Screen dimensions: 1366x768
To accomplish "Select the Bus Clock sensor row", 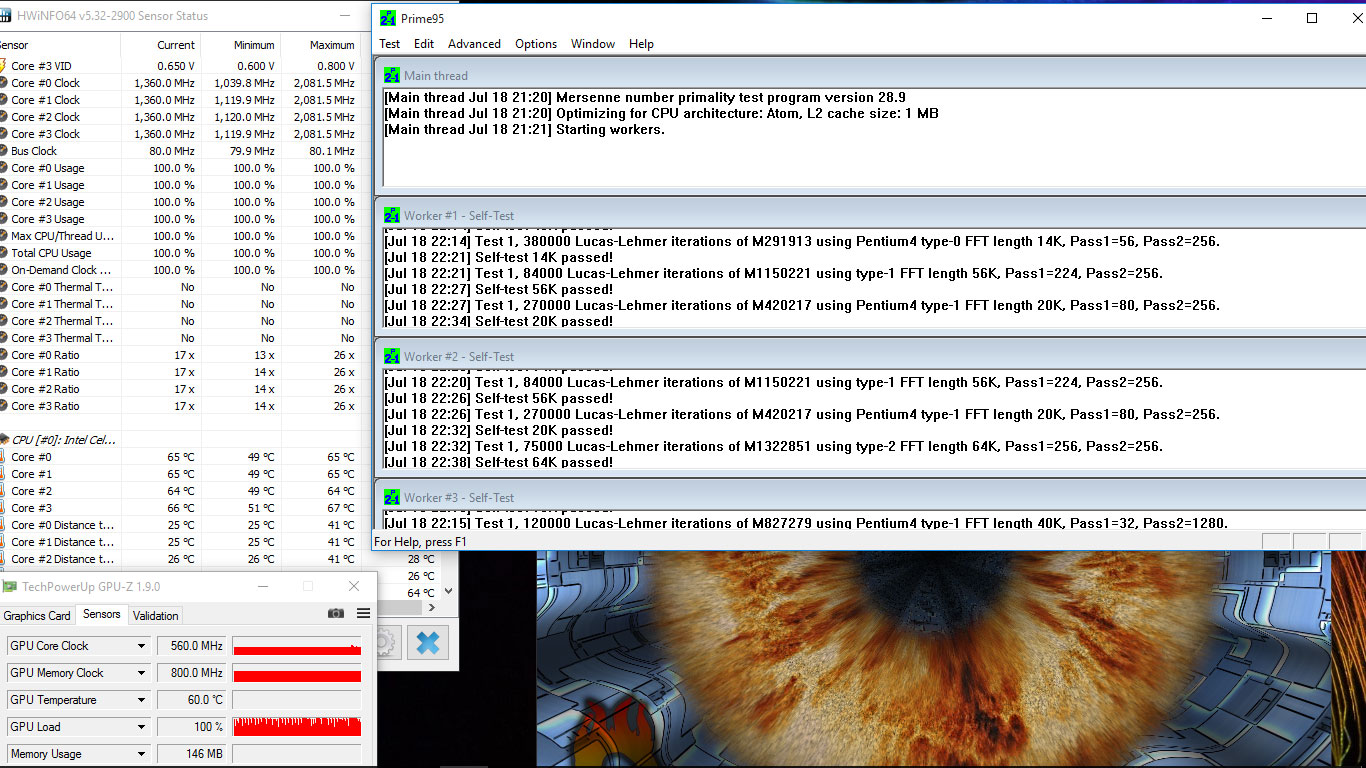I will (180, 151).
